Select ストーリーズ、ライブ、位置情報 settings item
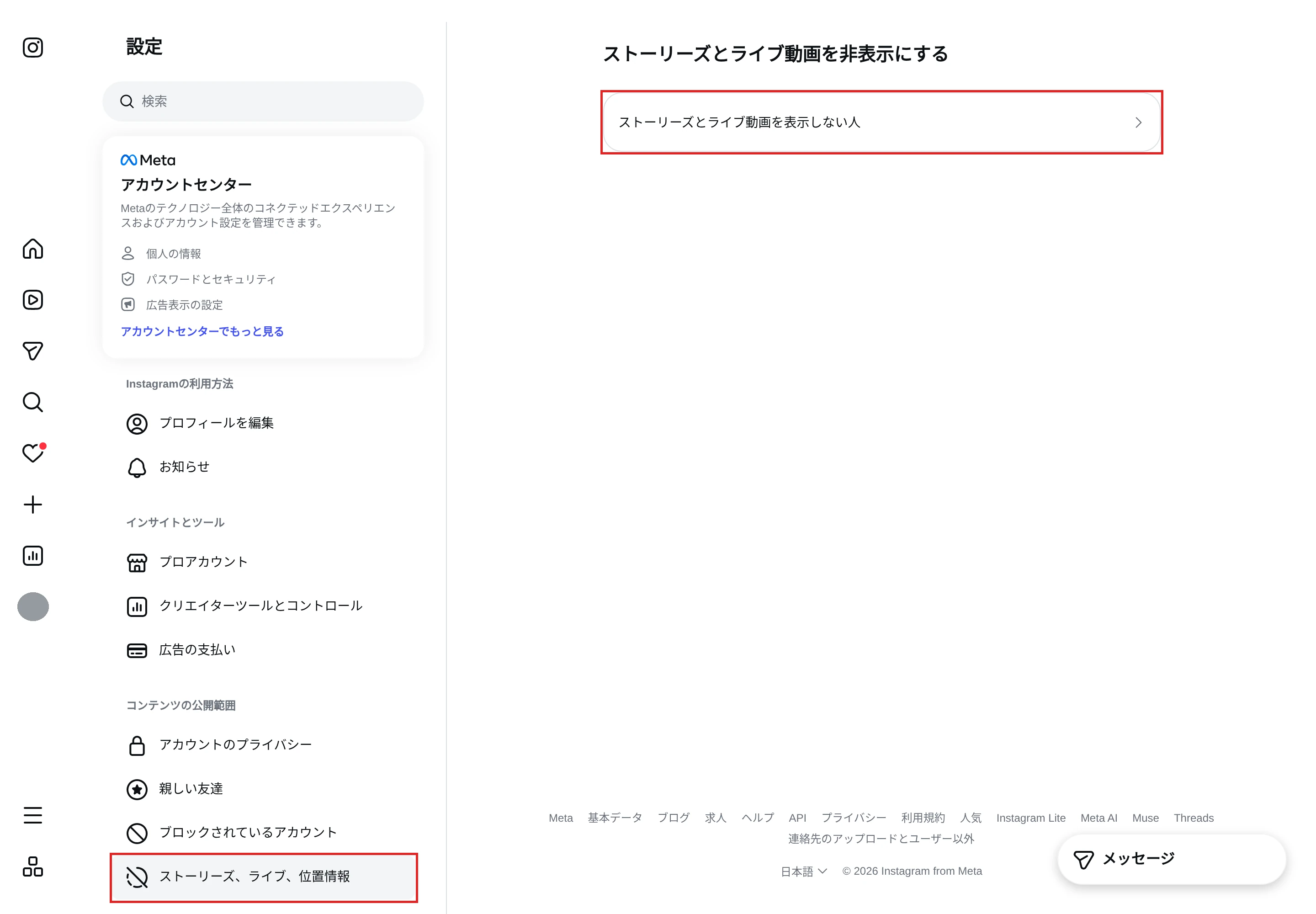This screenshot has height=914, width=1316. tap(264, 877)
